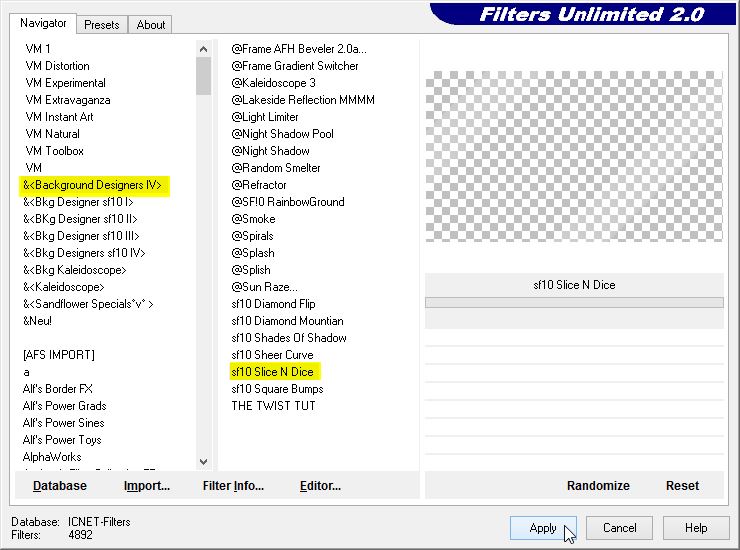Select &<Bkg Designer sf10 I> category
Image resolution: width=740 pixels, height=550 pixels.
[78, 202]
